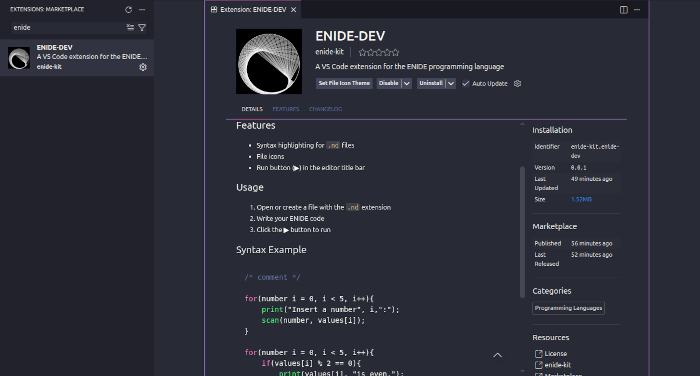Click the Categories section heading
The width and height of the screenshot is (700, 376).
tap(552, 291)
